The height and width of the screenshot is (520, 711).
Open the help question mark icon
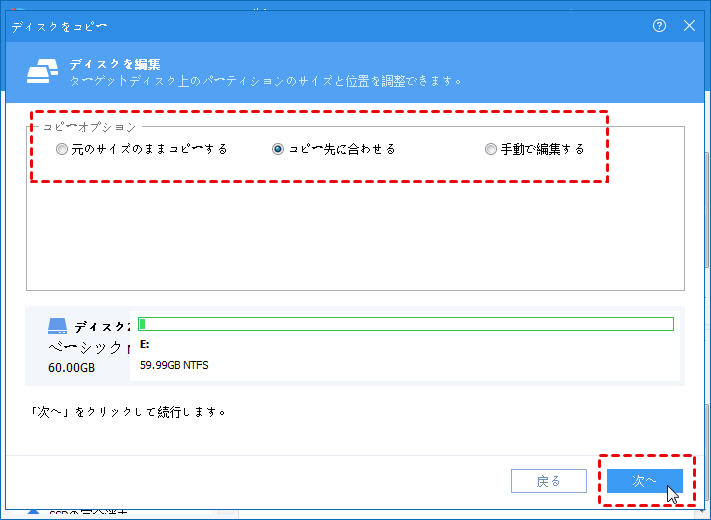659,26
